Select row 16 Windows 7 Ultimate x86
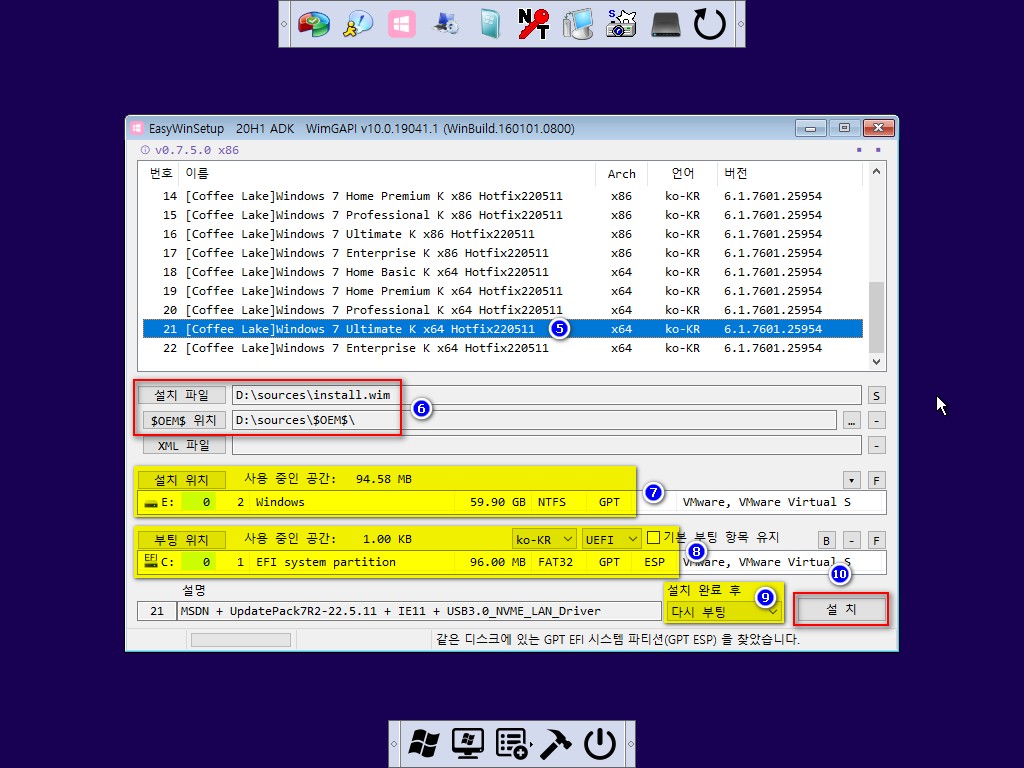The height and width of the screenshot is (768, 1024). click(503, 234)
